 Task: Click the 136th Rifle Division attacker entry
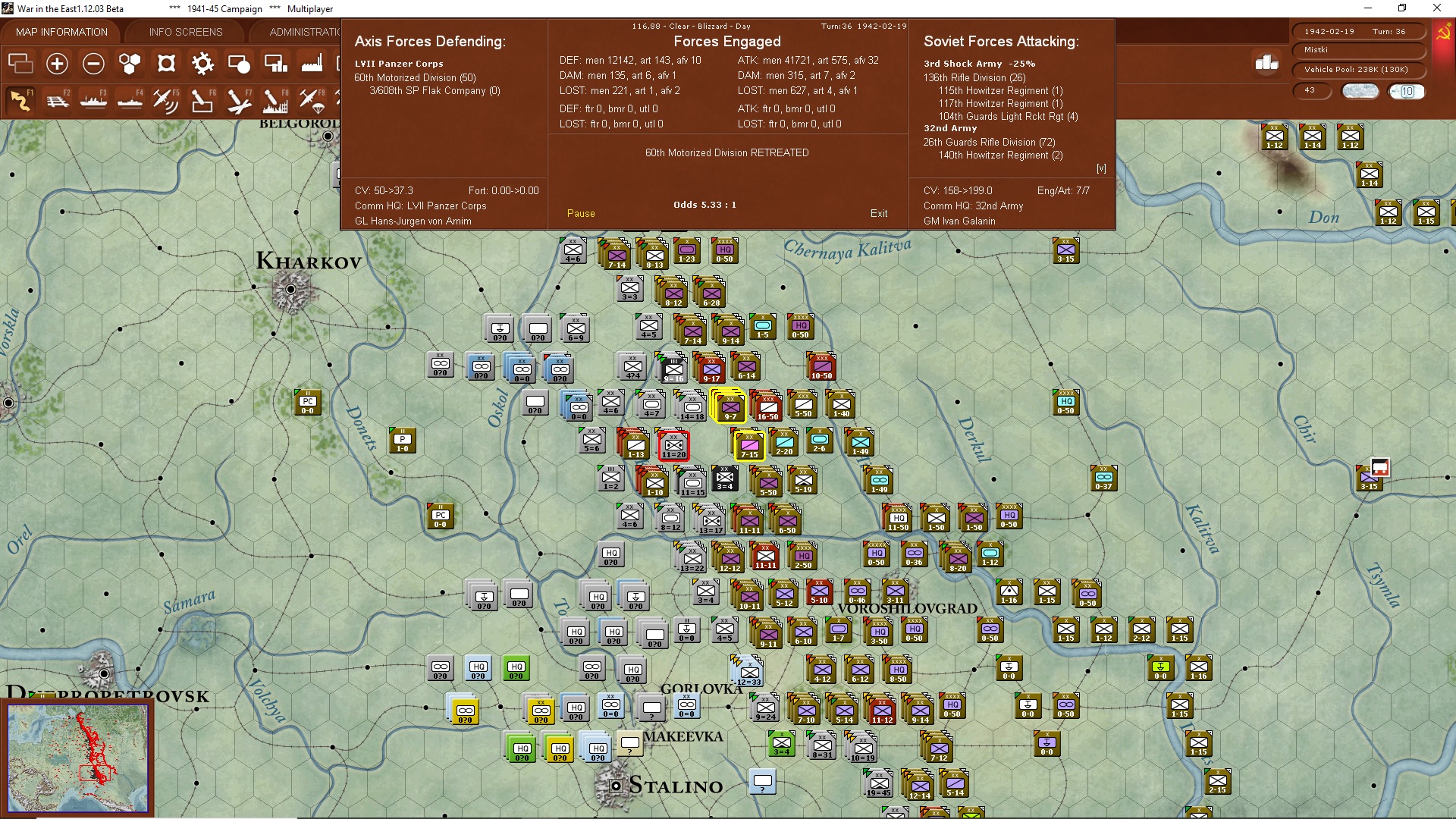[974, 77]
